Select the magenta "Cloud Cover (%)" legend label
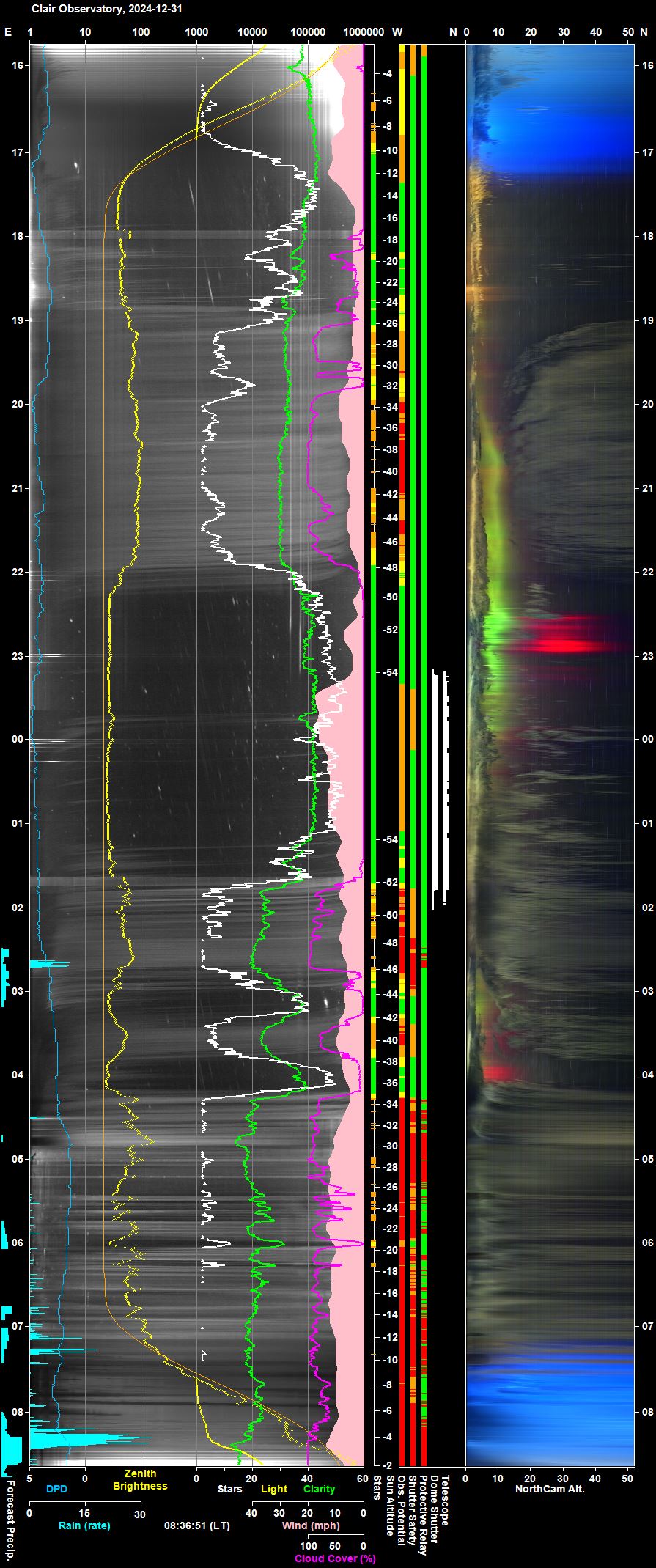 335,1558
